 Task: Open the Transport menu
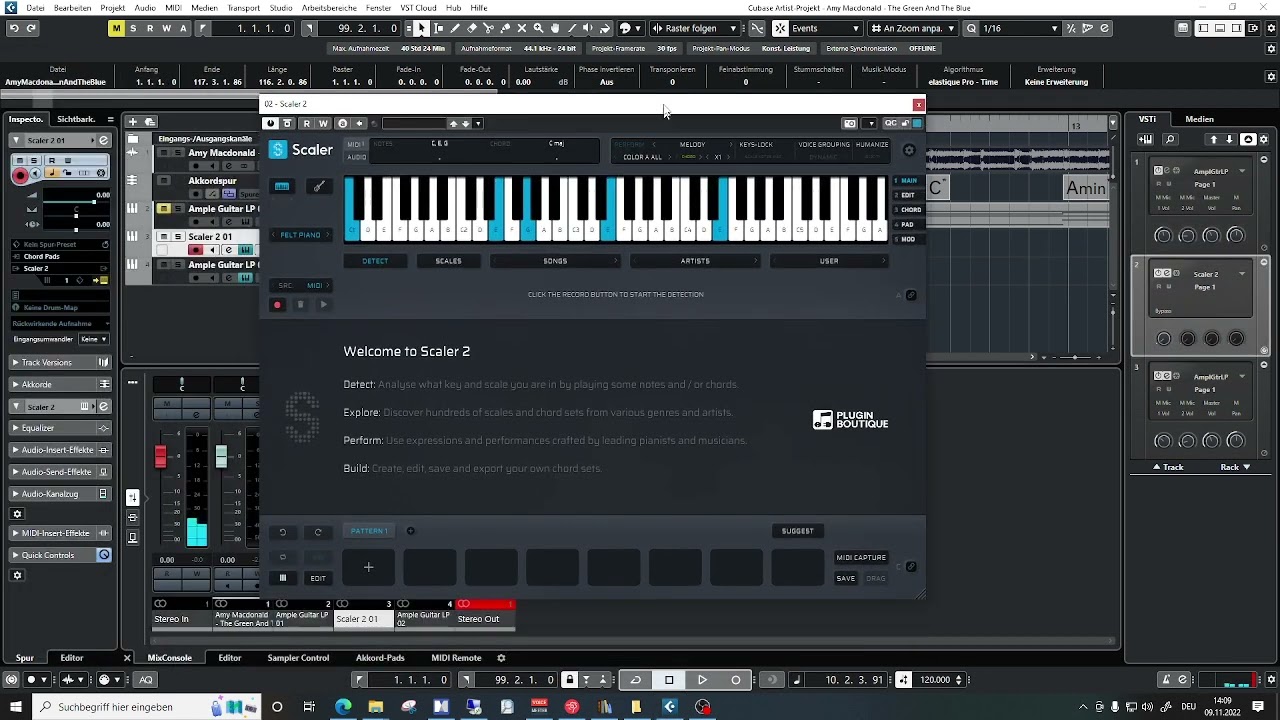(243, 7)
